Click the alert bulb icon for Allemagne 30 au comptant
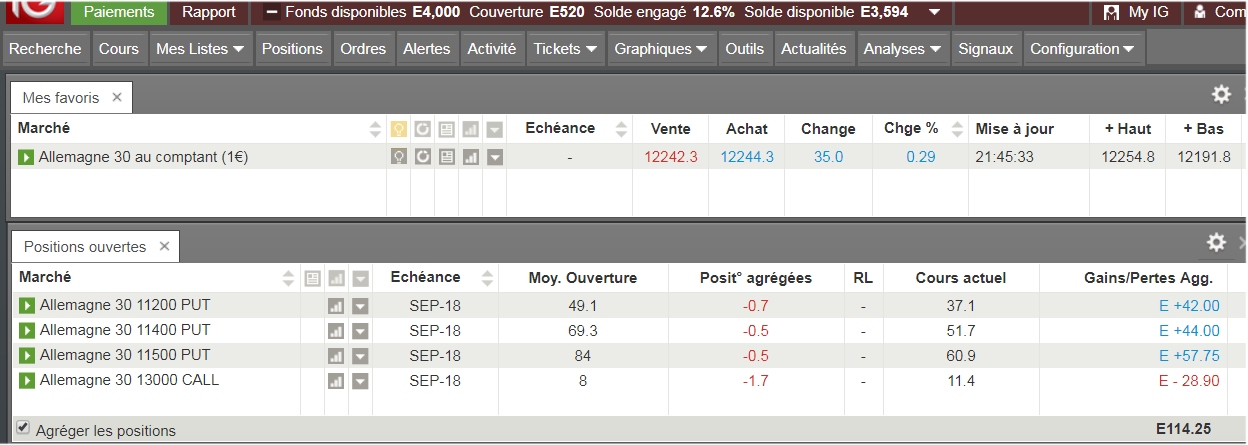Screen dimensions: 1248x445 point(399,157)
